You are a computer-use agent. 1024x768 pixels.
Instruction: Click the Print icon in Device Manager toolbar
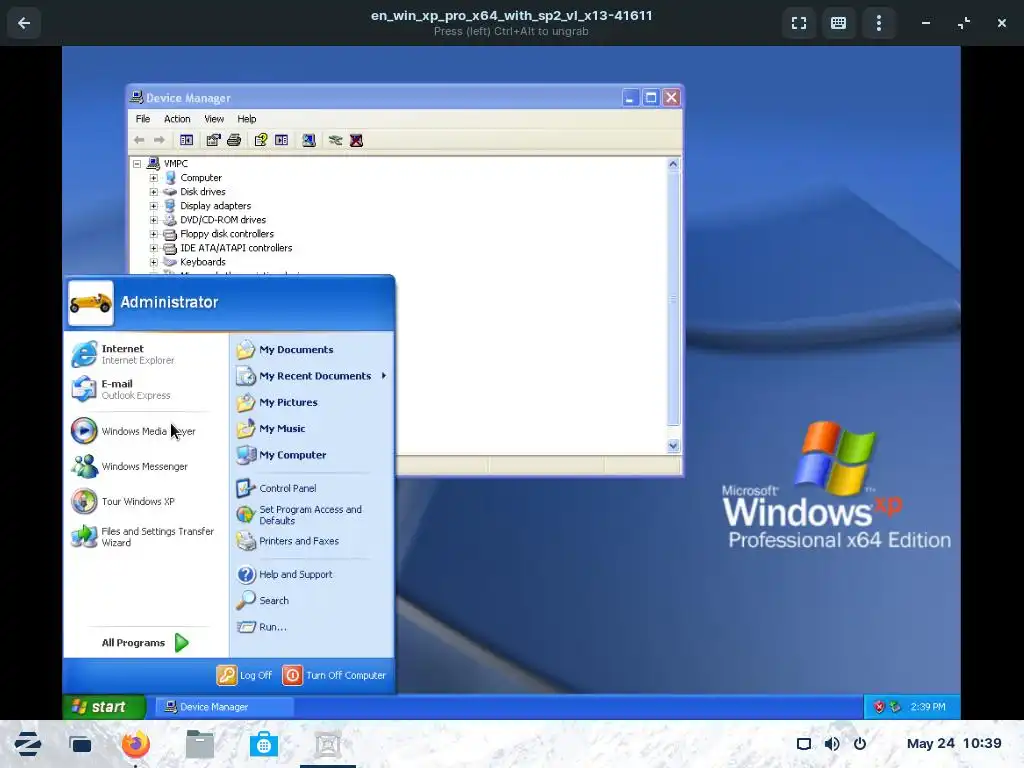[x=234, y=140]
